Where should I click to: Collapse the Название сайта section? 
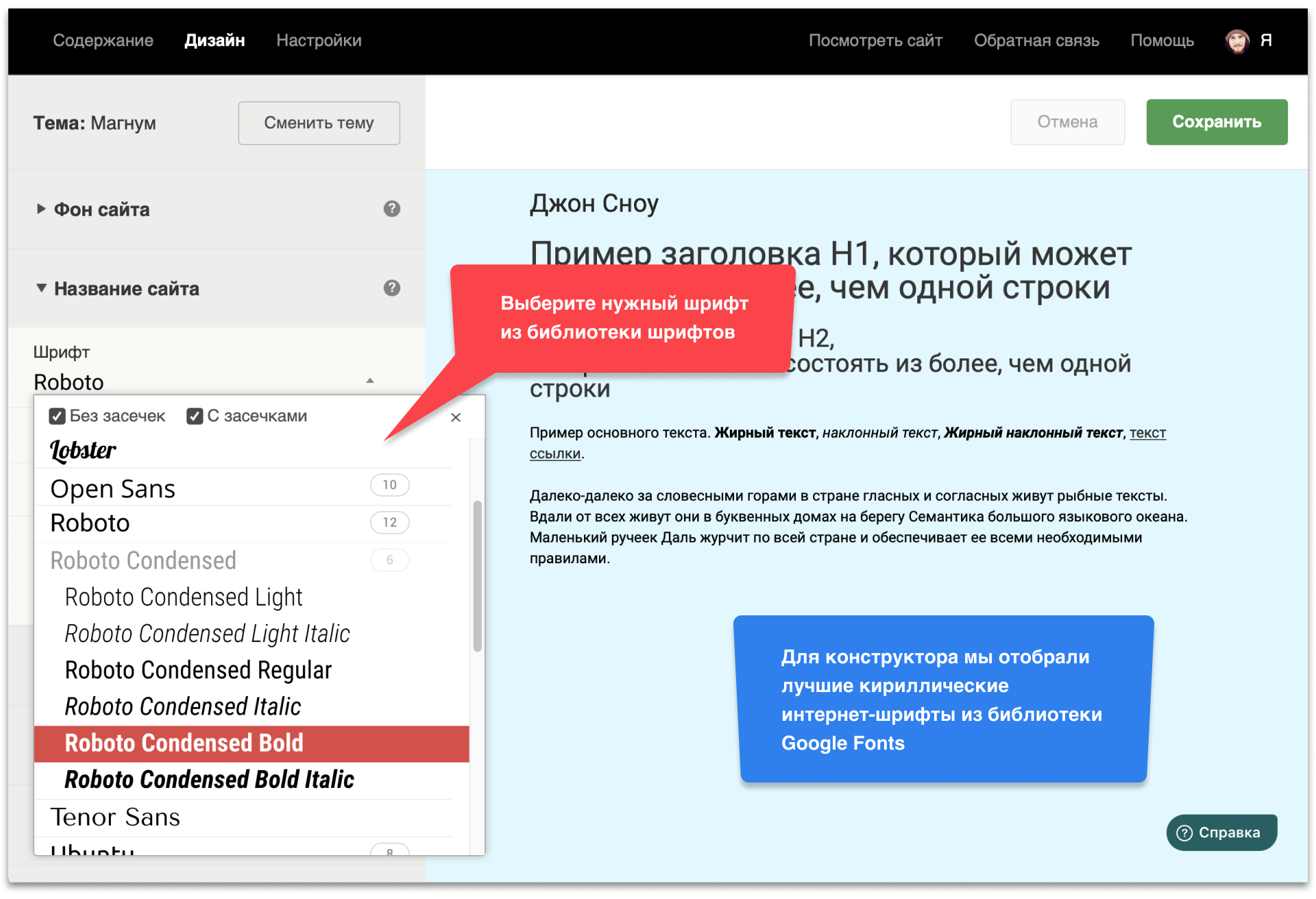point(42,288)
